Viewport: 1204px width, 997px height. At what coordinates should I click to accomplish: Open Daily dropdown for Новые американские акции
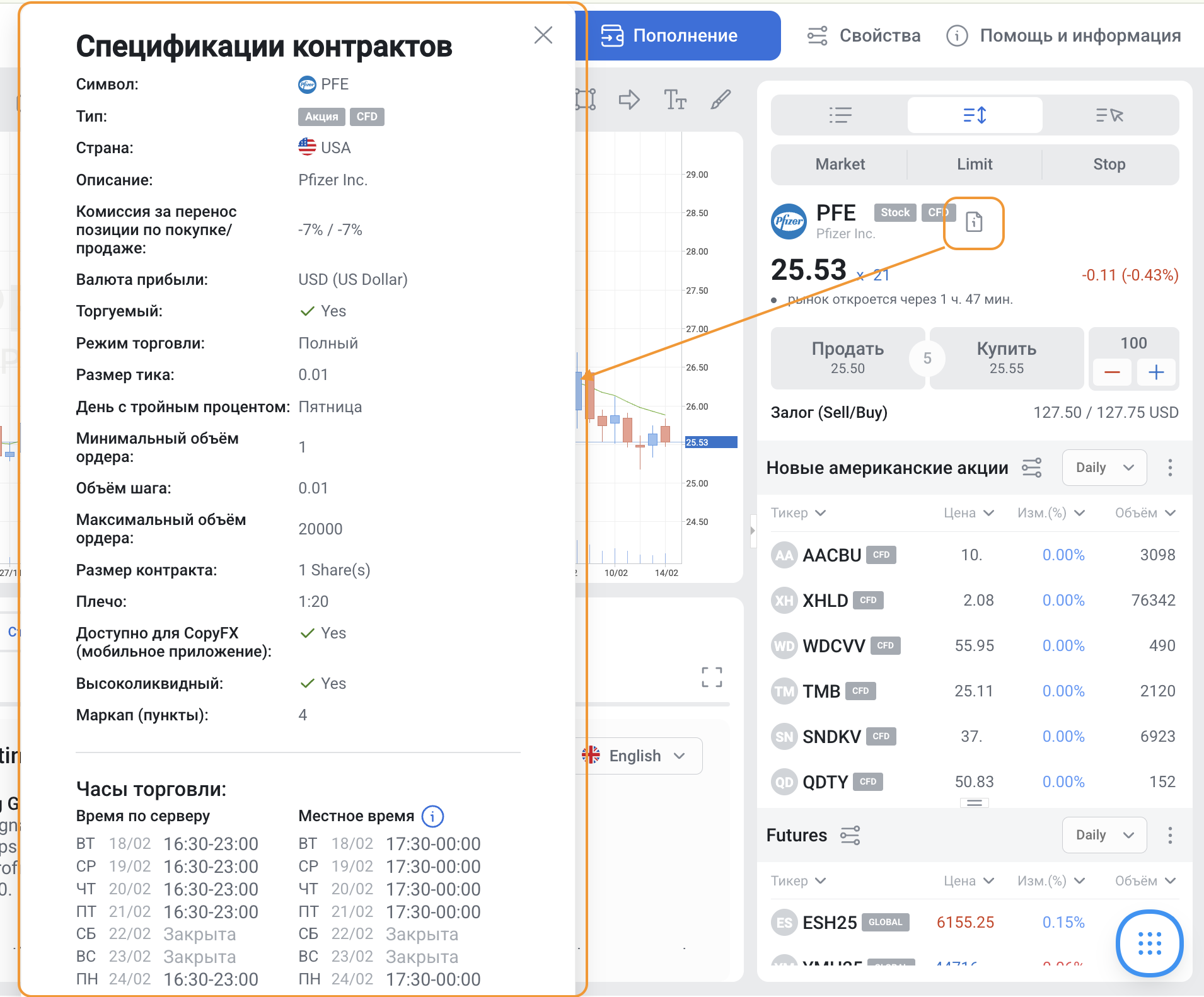point(1104,468)
